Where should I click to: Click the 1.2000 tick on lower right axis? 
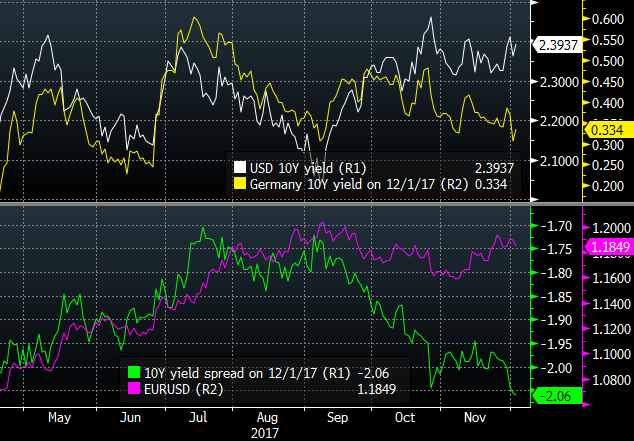pyautogui.click(x=609, y=226)
